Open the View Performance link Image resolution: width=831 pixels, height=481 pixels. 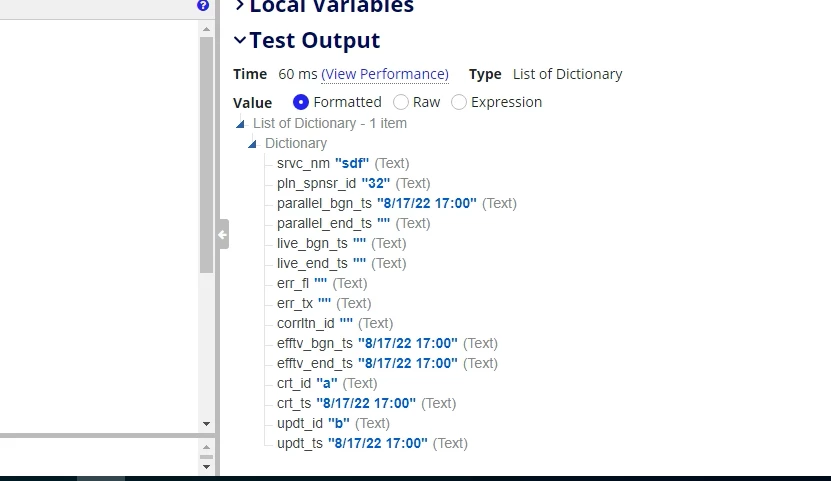(385, 74)
